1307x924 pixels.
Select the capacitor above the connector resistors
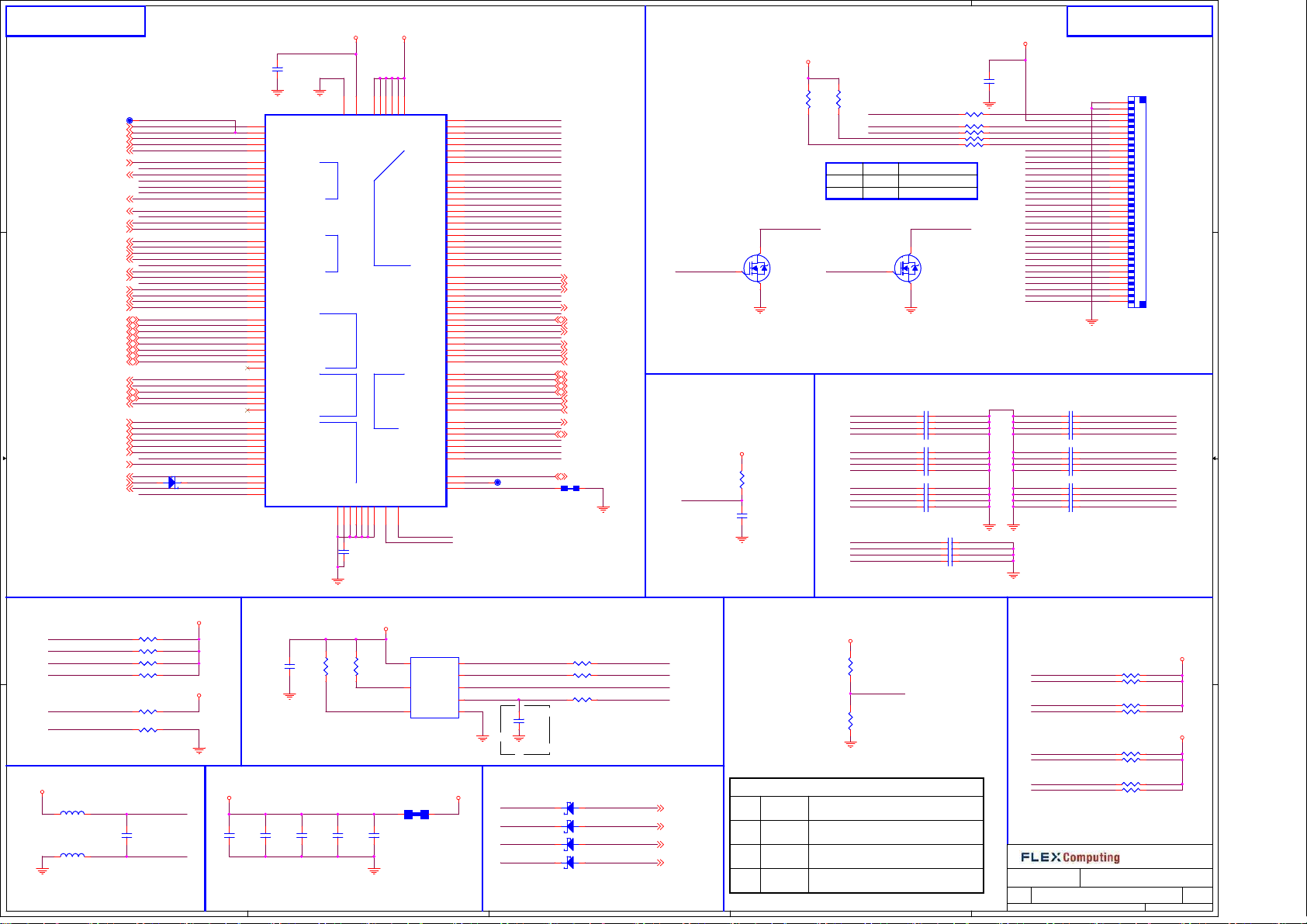[x=989, y=80]
